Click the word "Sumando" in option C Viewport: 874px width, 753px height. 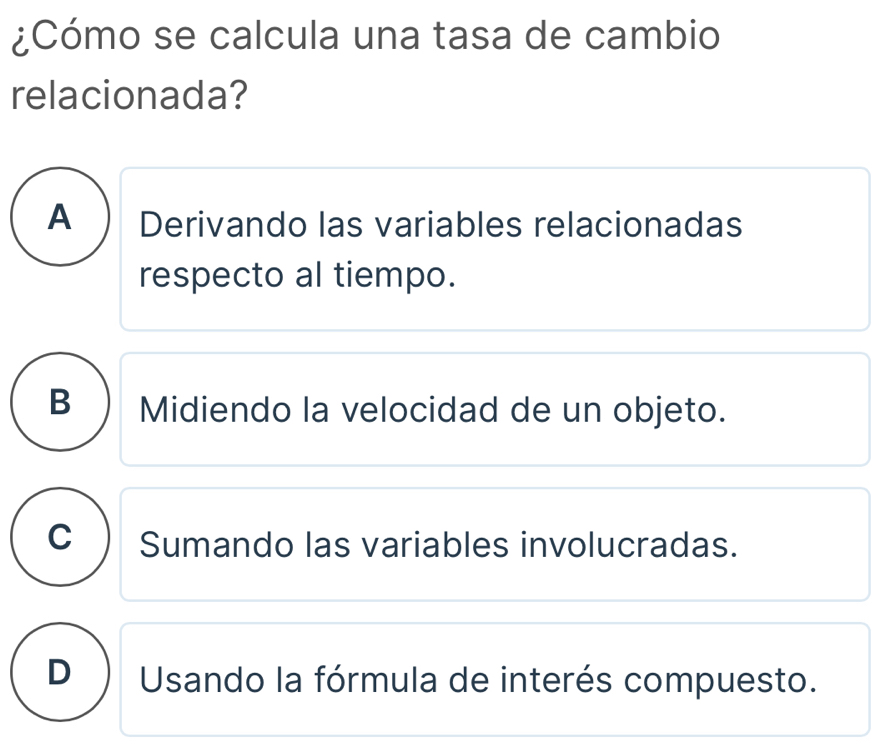click(x=205, y=545)
